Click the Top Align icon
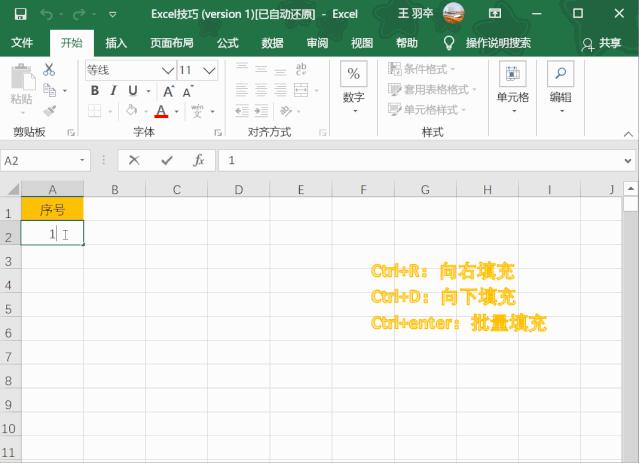This screenshot has height=463, width=639. 242,68
